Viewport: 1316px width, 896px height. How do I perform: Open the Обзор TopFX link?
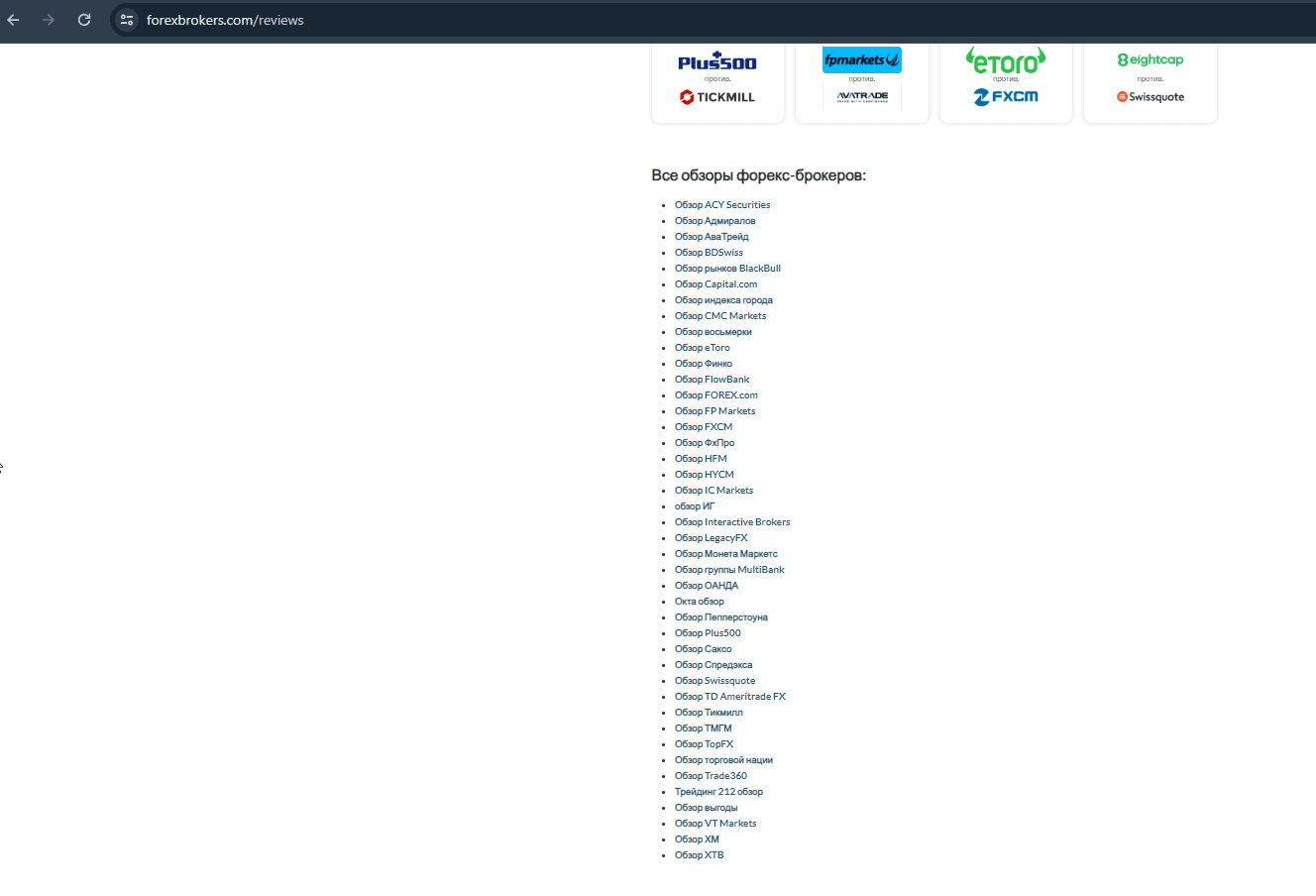705,744
